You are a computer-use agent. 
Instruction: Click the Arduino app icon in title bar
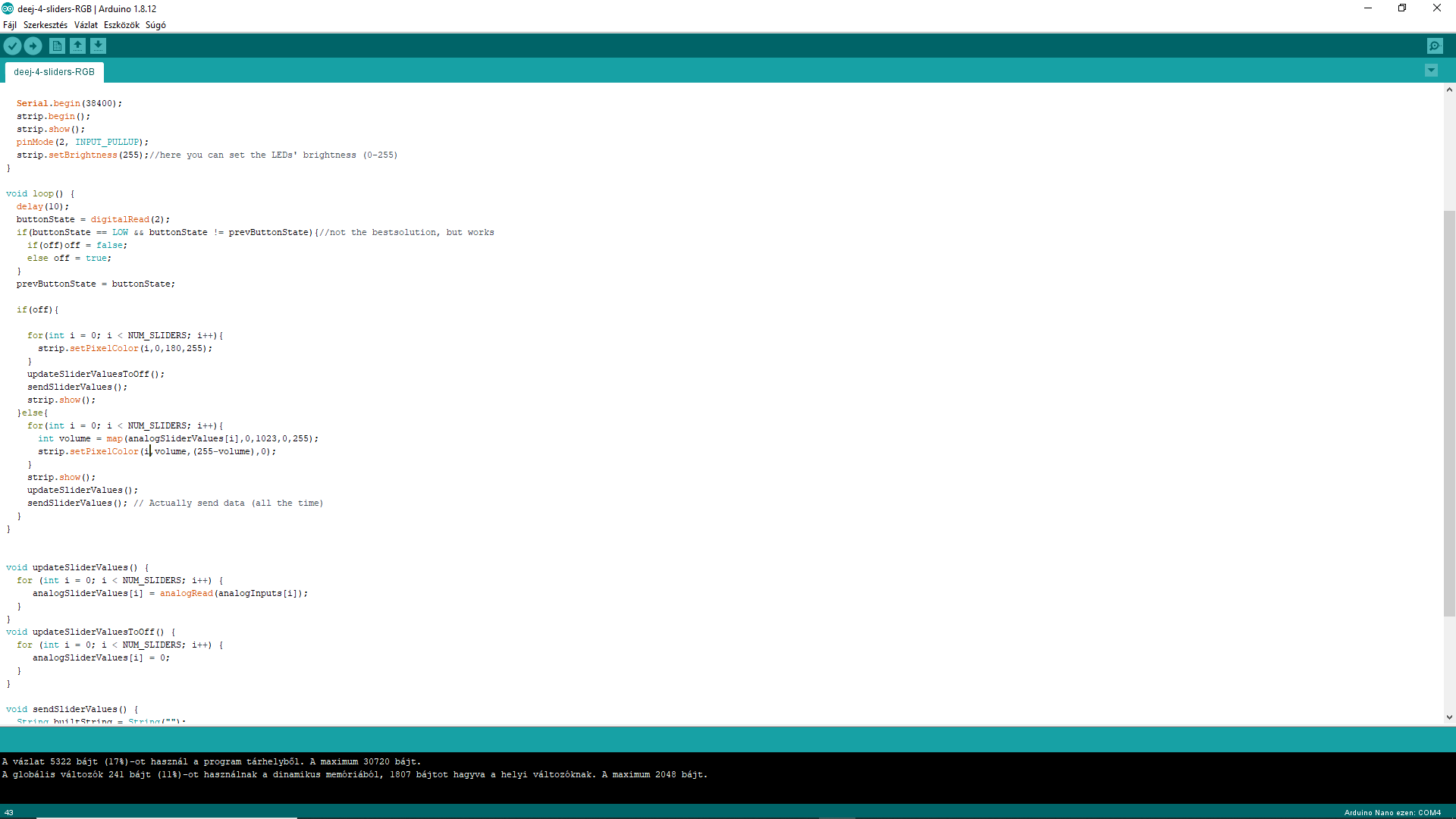[x=8, y=8]
